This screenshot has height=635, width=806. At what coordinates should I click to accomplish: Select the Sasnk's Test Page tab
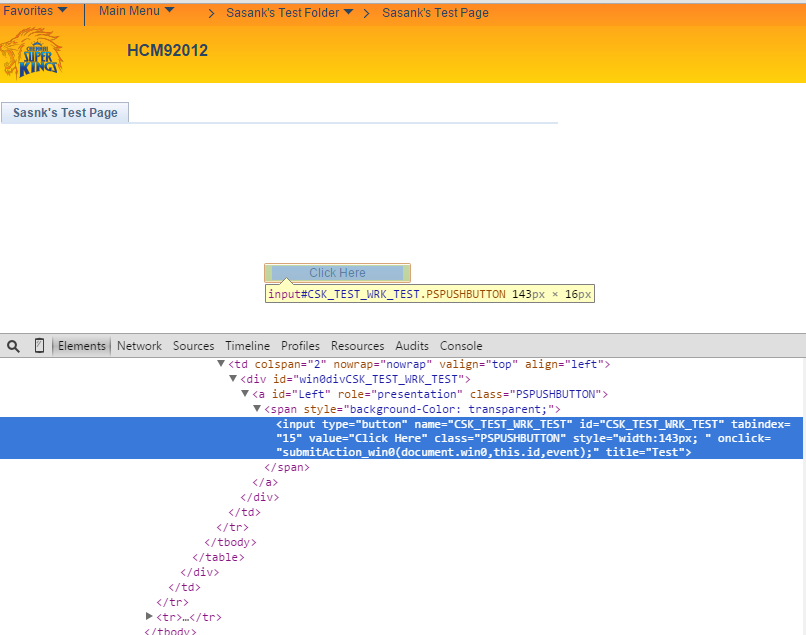coord(65,113)
